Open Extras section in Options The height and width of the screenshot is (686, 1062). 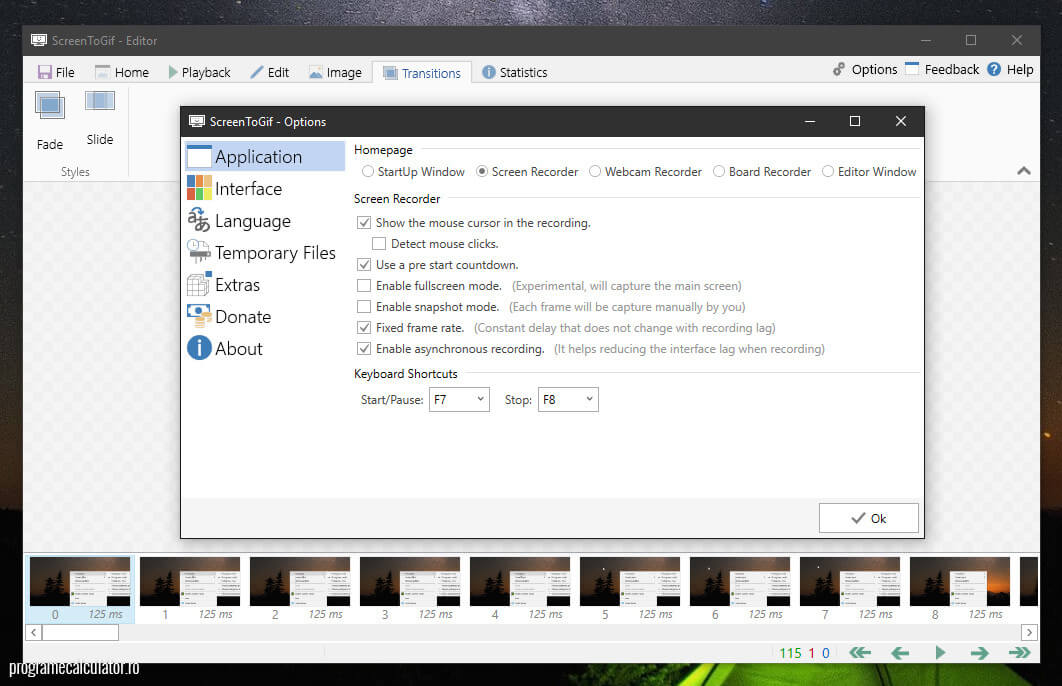pos(264,284)
